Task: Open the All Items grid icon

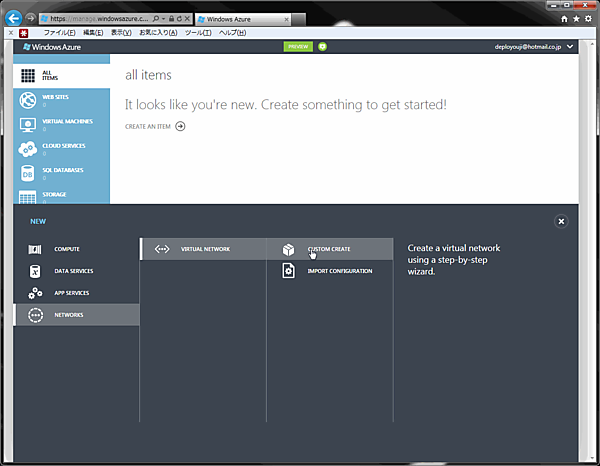Action: [x=28, y=76]
